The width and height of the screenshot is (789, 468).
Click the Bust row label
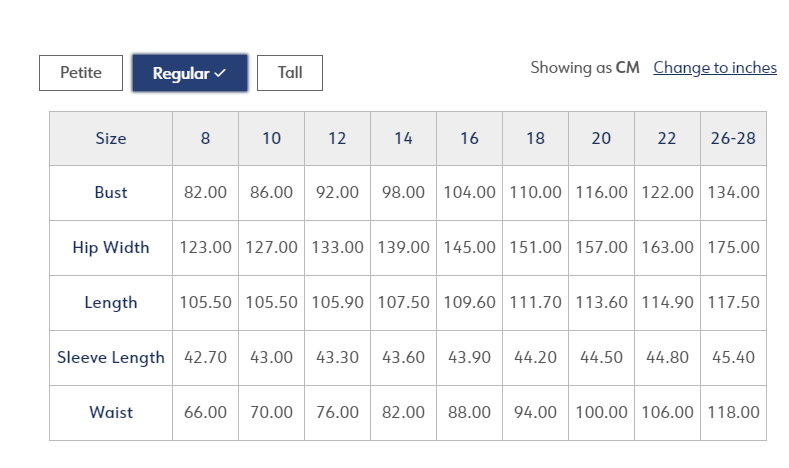[x=111, y=193]
